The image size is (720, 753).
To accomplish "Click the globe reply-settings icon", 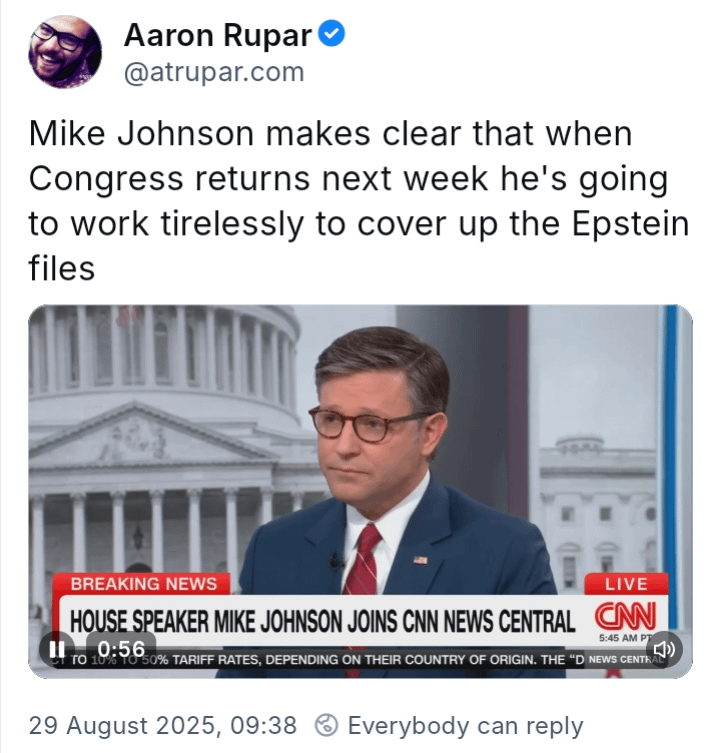I will click(327, 725).
